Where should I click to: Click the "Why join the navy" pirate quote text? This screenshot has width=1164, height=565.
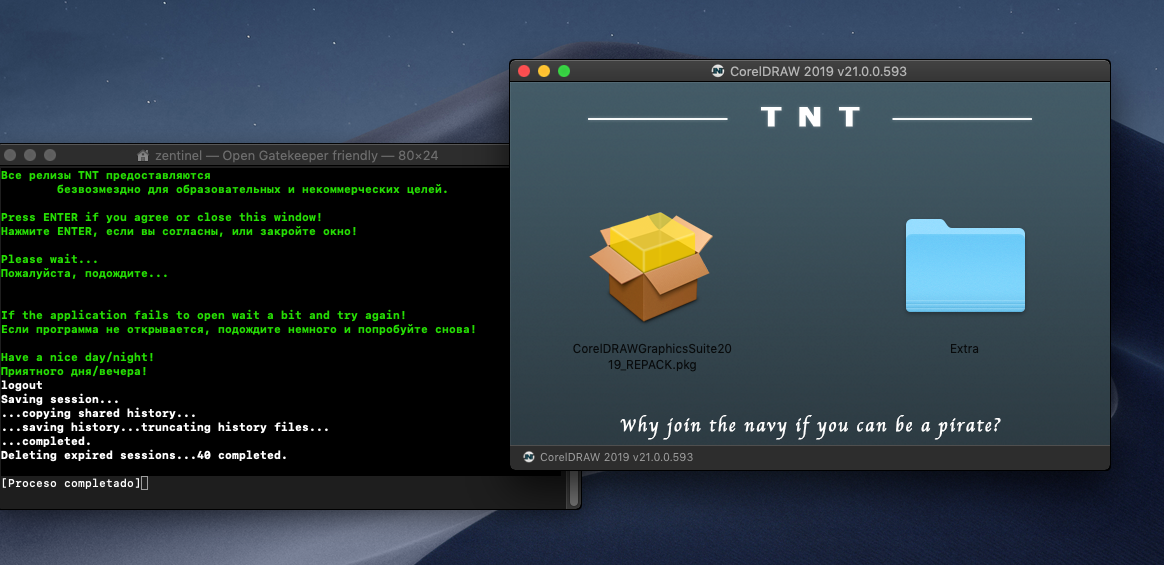click(811, 426)
